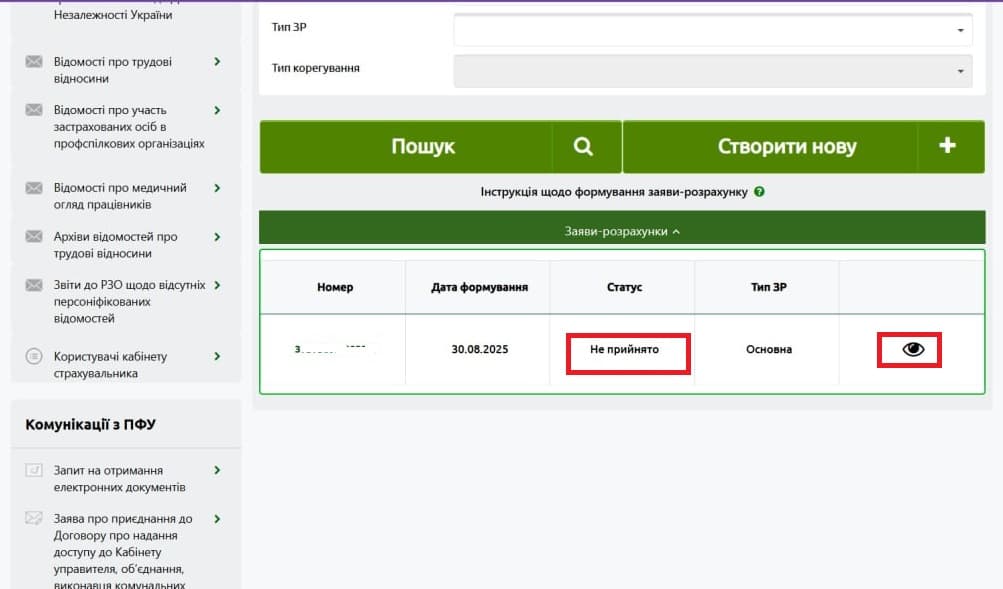Open the Тип ЗР dropdown
1003x589 pixels.
click(713, 29)
